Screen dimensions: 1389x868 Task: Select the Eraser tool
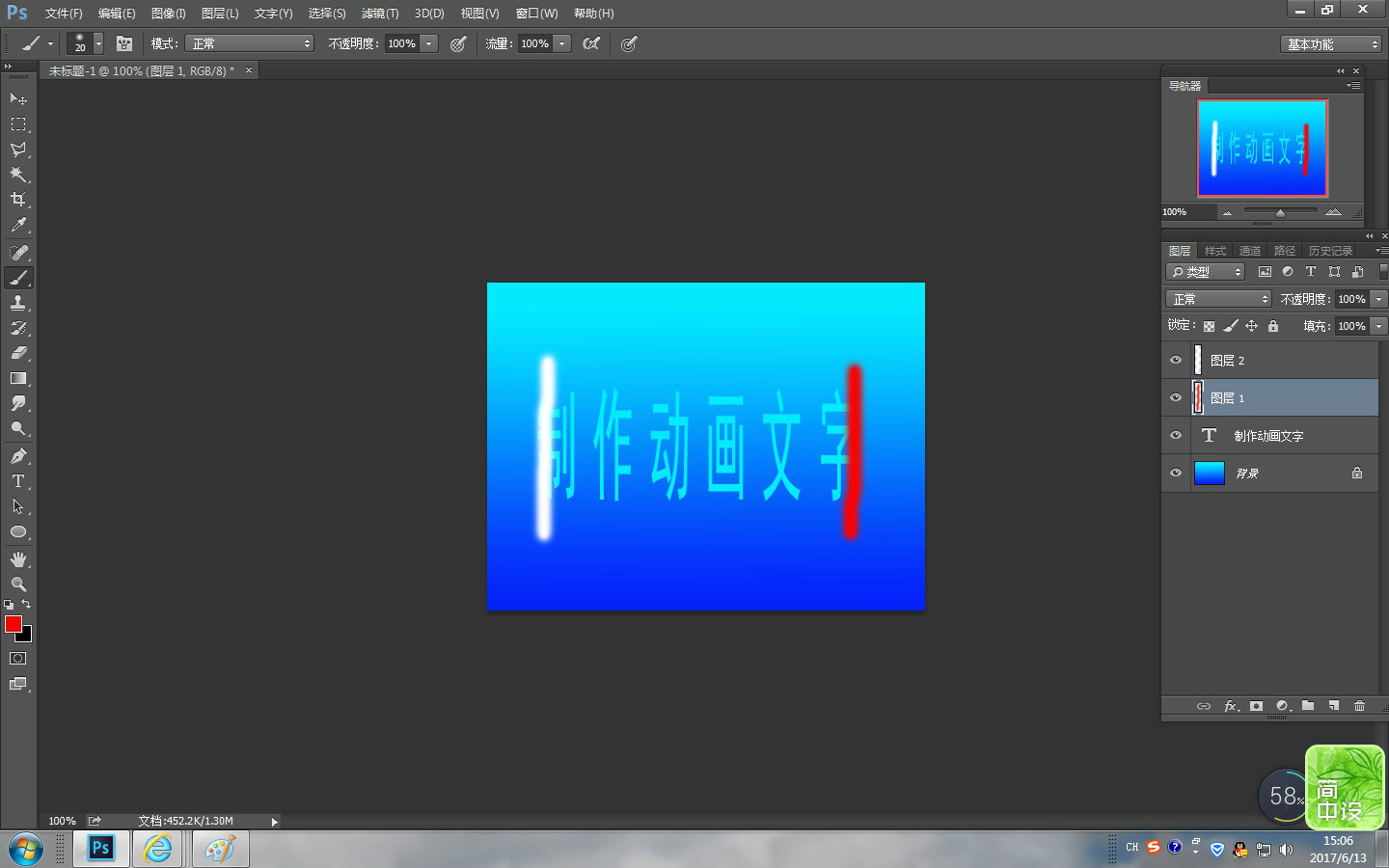pyautogui.click(x=18, y=353)
